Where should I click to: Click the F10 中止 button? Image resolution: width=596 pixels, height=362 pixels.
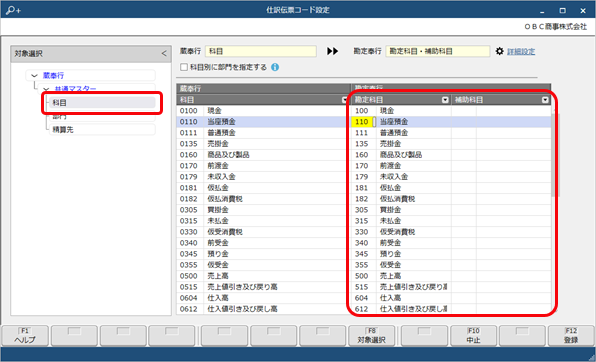coord(474,336)
